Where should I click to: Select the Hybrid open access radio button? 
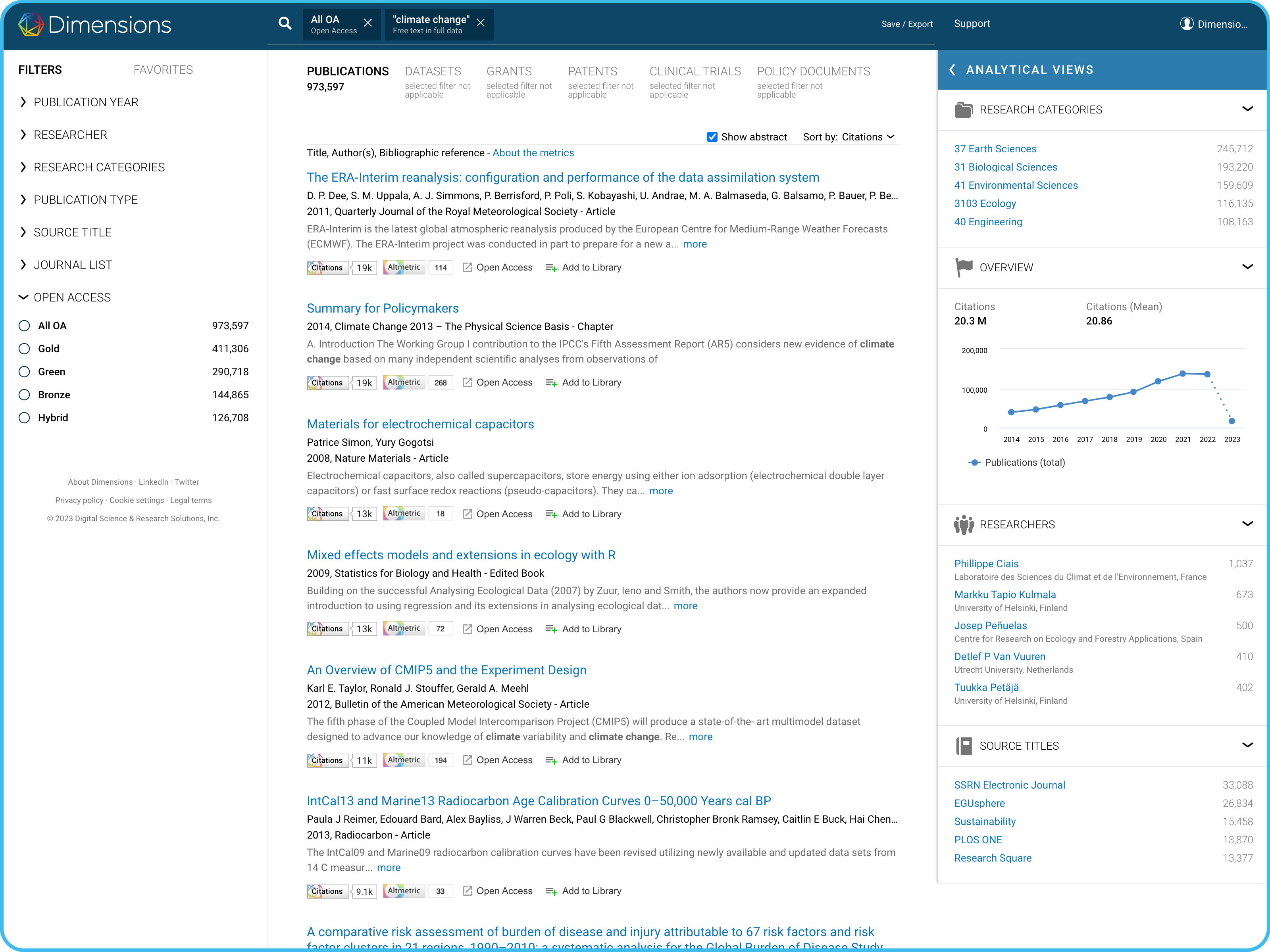point(24,418)
